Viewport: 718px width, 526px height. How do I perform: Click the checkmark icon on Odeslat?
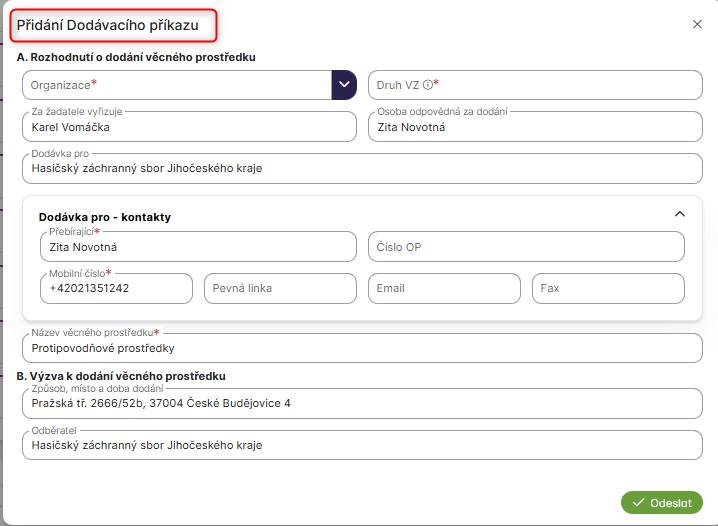tap(636, 502)
